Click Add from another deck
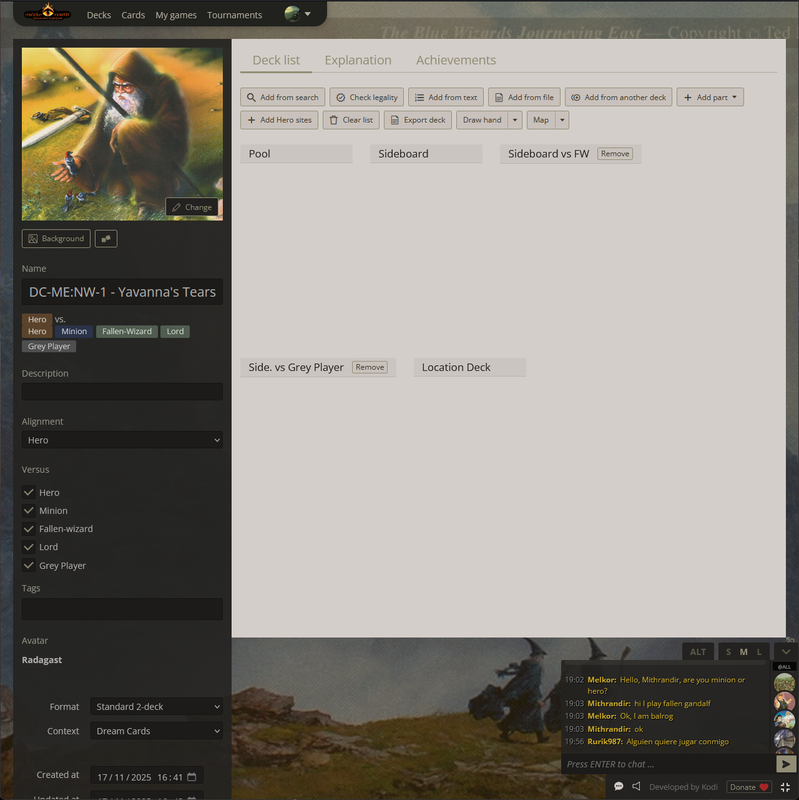799x800 pixels. coord(618,97)
